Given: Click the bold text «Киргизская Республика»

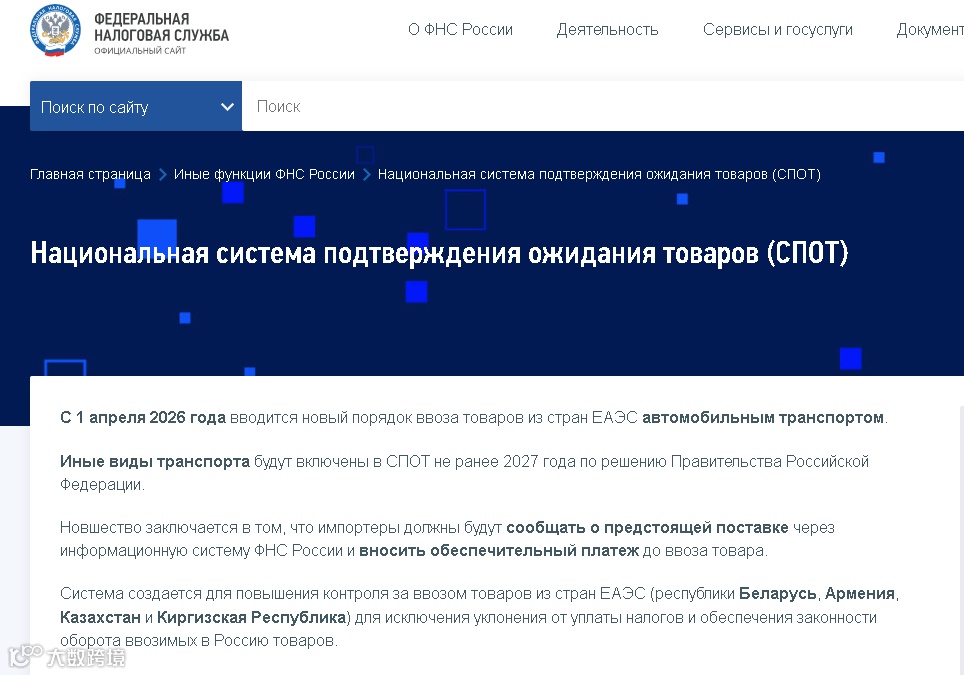Looking at the screenshot, I should pyautogui.click(x=251, y=617).
